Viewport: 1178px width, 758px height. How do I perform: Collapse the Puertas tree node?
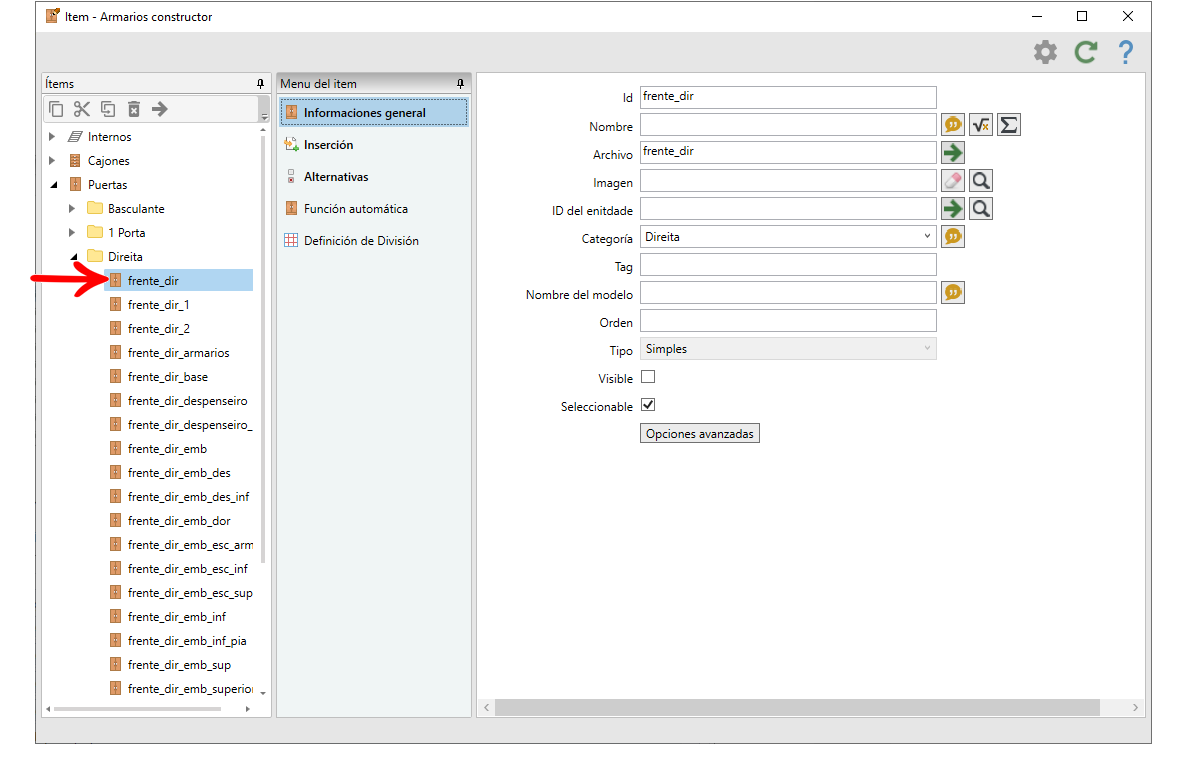(53, 185)
